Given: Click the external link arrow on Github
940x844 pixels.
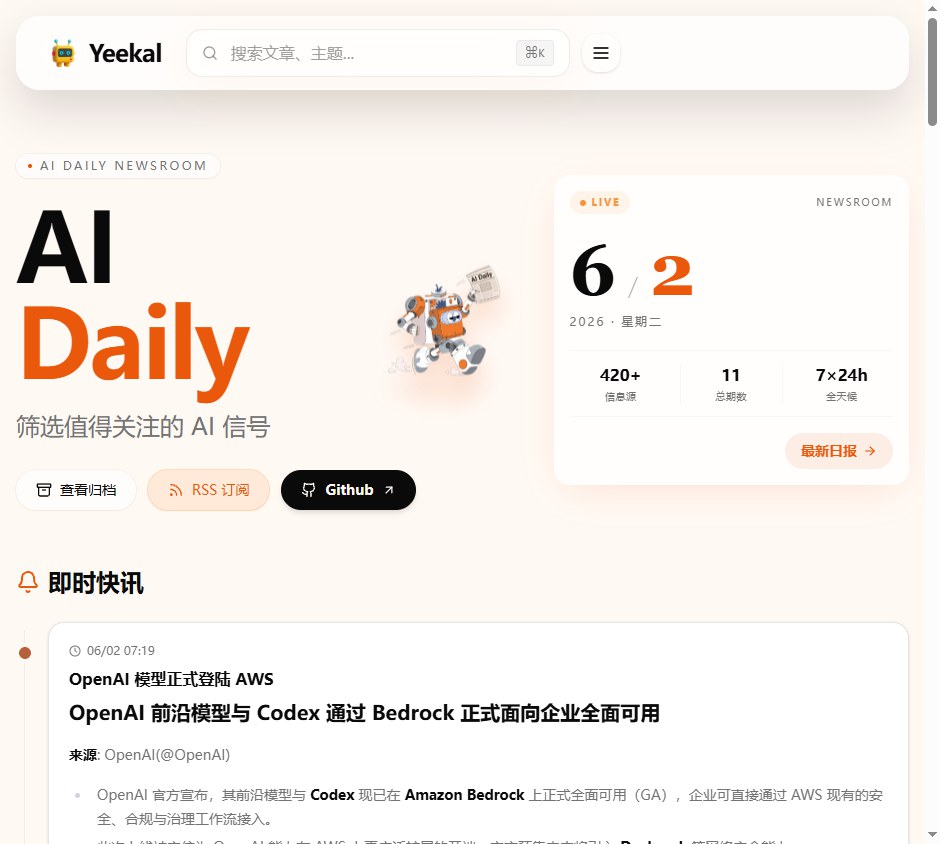Looking at the screenshot, I should (389, 490).
